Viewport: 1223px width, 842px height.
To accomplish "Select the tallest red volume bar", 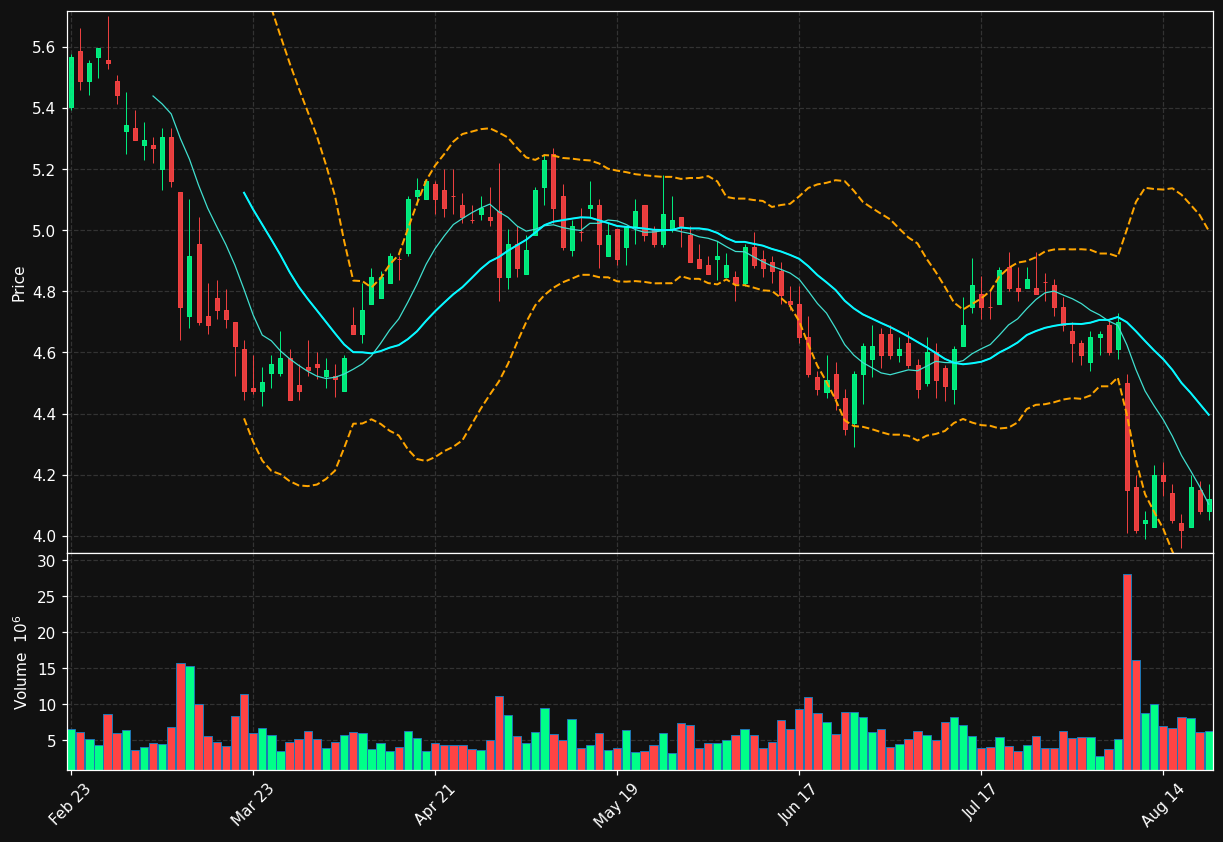I will tap(1127, 672).
